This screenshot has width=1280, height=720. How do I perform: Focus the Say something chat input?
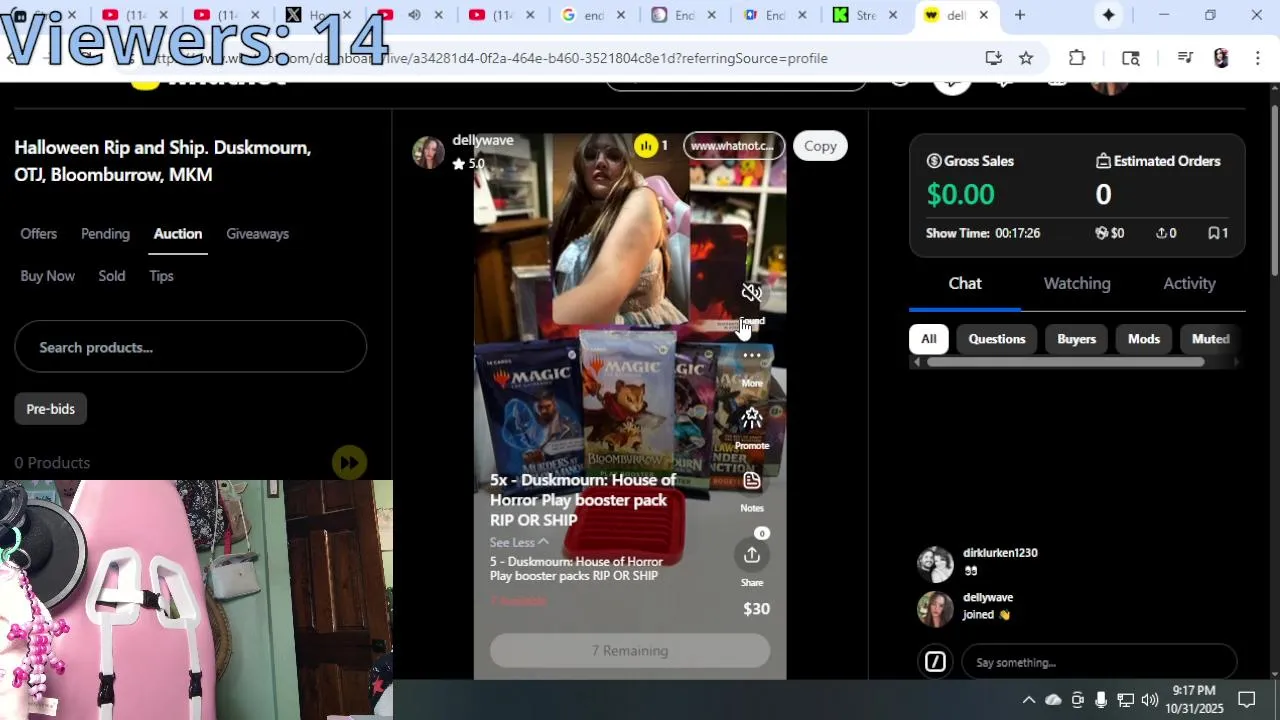[1099, 662]
